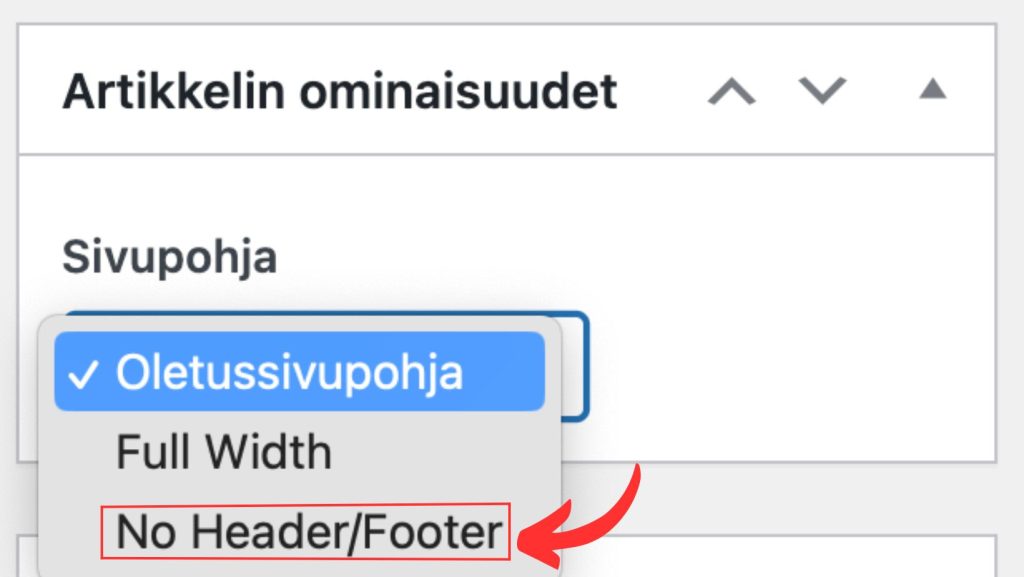Pick the Oletussivupohja option
1024x577 pixels.
(289, 372)
